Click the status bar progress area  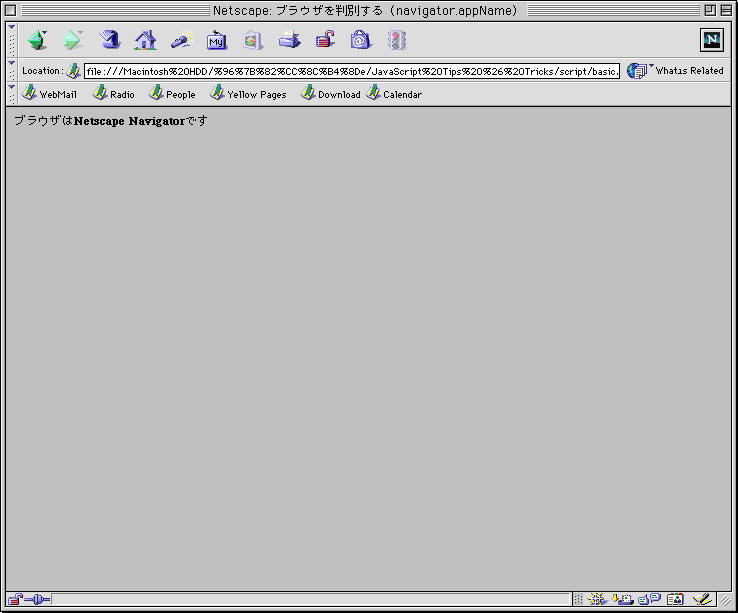[x=311, y=599]
